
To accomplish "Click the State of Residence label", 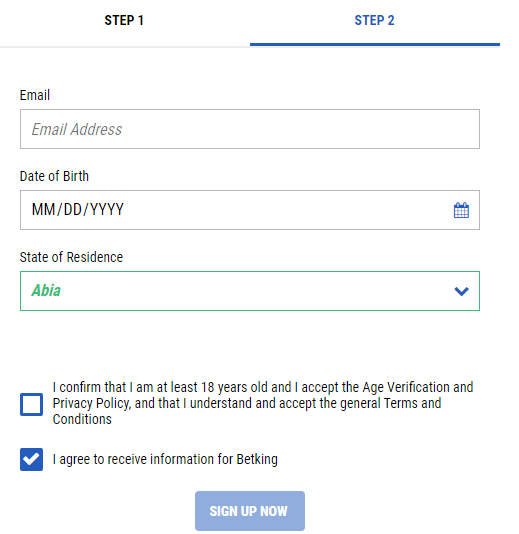I will (71, 257).
